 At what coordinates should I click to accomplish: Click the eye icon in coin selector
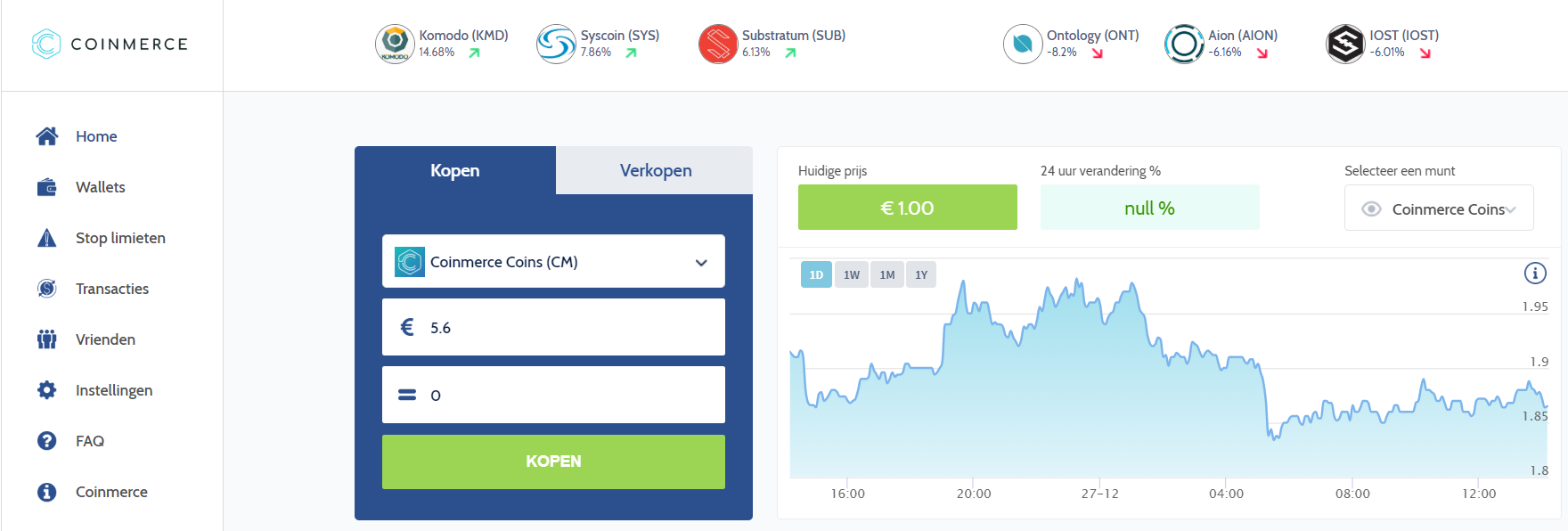[x=1372, y=208]
